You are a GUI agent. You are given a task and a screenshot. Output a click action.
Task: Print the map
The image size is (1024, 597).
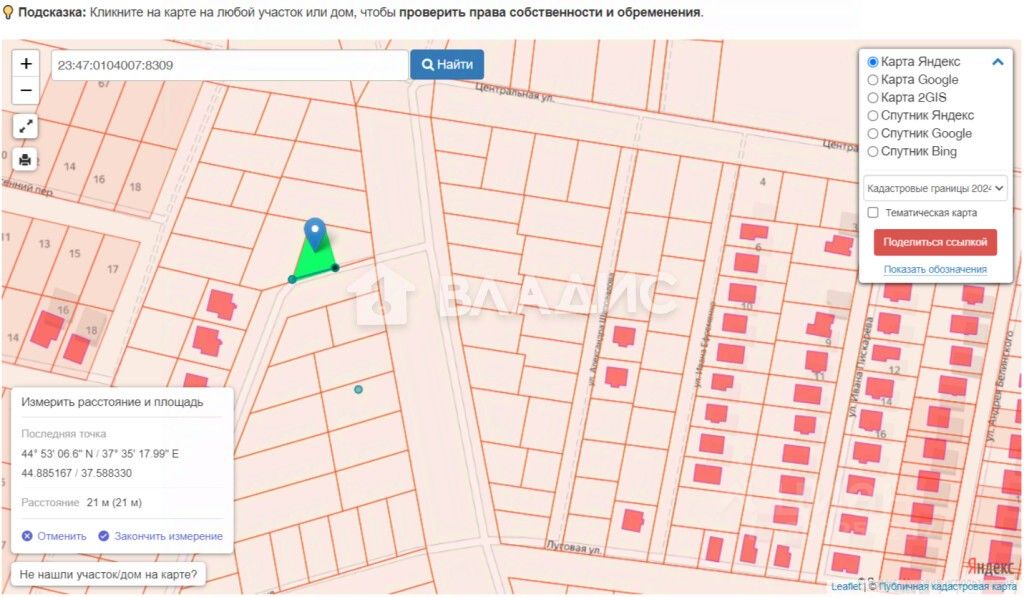tap(25, 159)
